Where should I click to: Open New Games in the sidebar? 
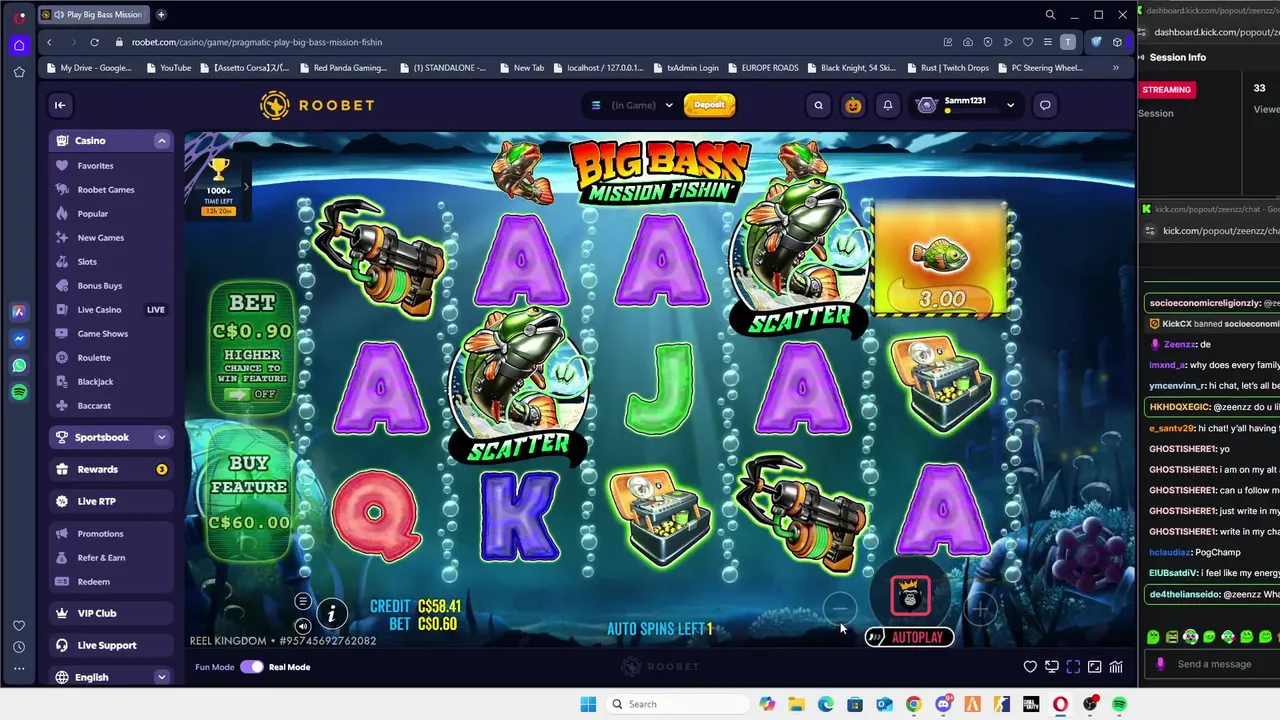pyautogui.click(x=100, y=238)
